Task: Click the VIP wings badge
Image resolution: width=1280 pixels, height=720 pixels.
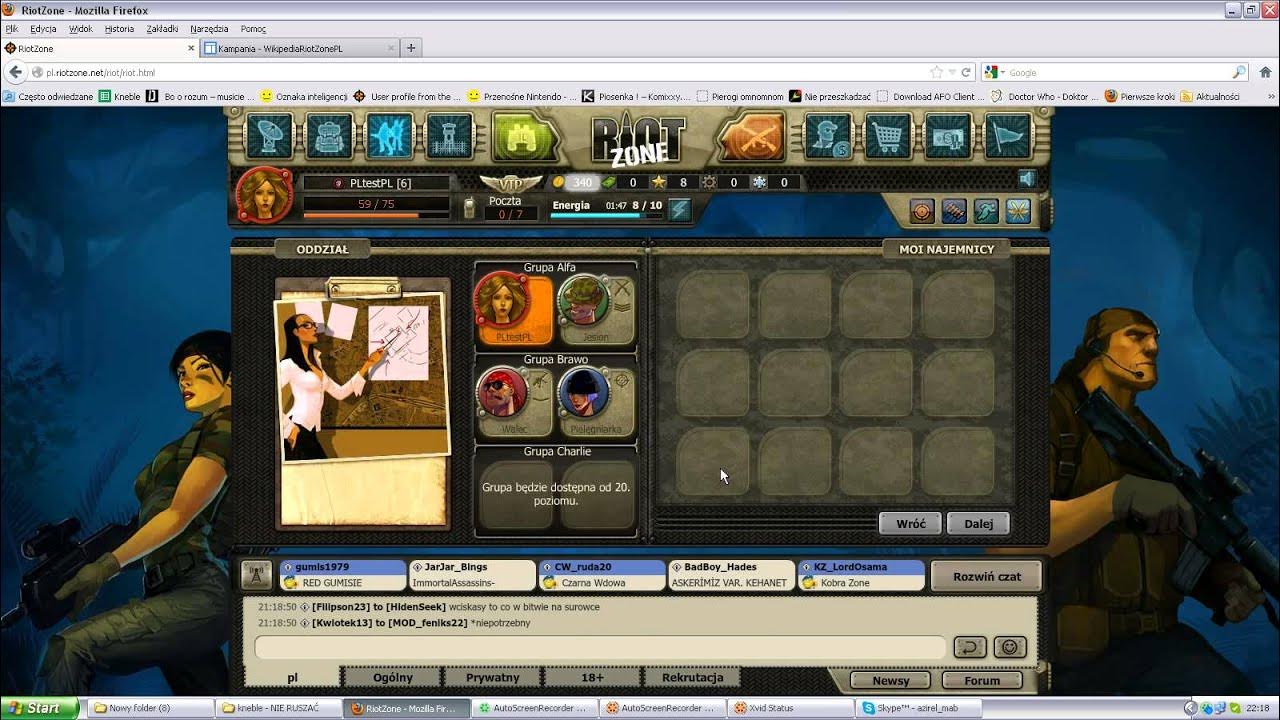Action: [x=510, y=183]
